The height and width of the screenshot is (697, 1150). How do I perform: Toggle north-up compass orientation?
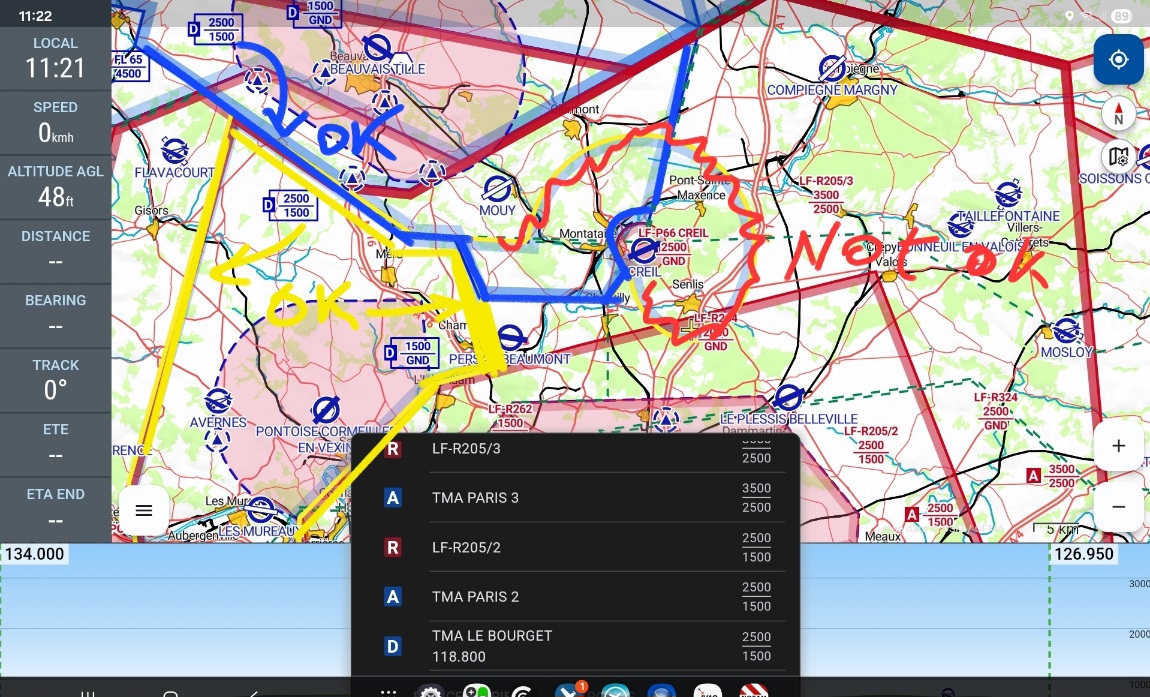point(1118,113)
